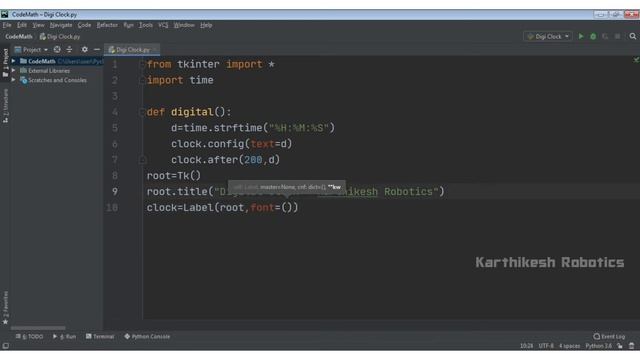Screen dimensions: 640x360
Task: Open the TODO tool window
Action: coord(29,336)
